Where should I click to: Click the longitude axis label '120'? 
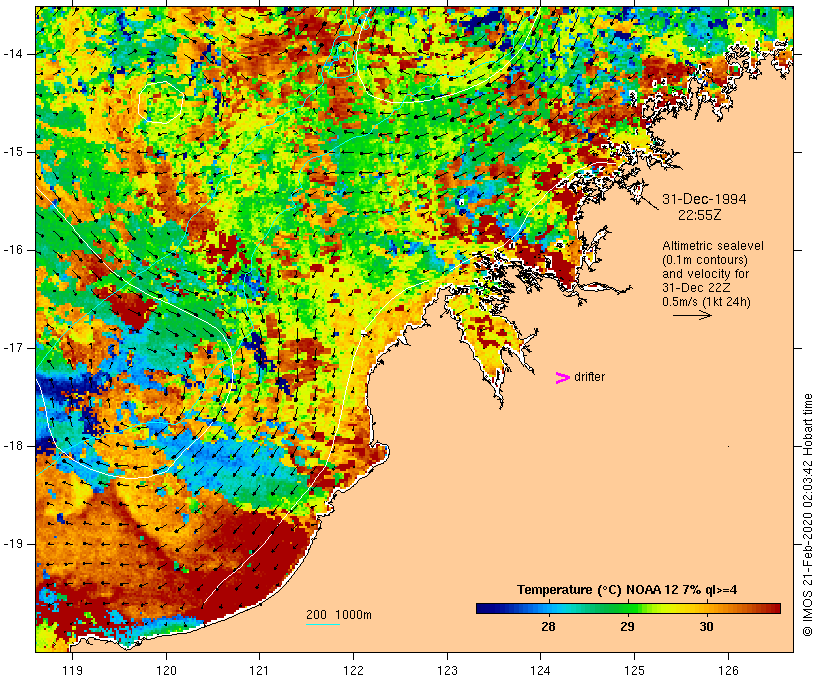pos(166,670)
